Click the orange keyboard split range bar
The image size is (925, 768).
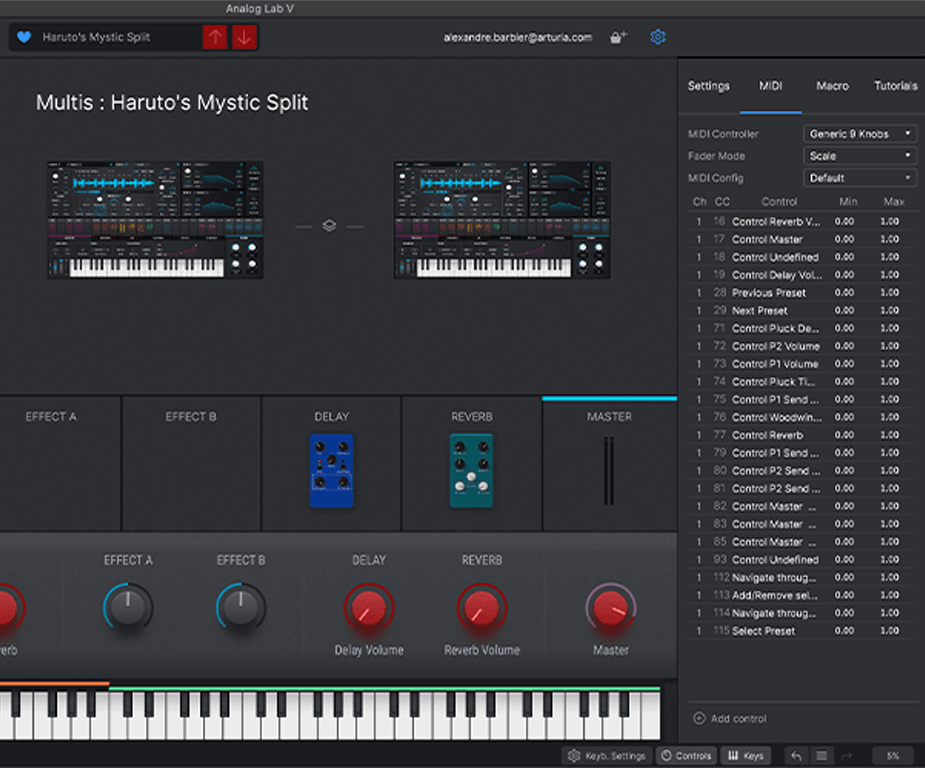point(54,684)
